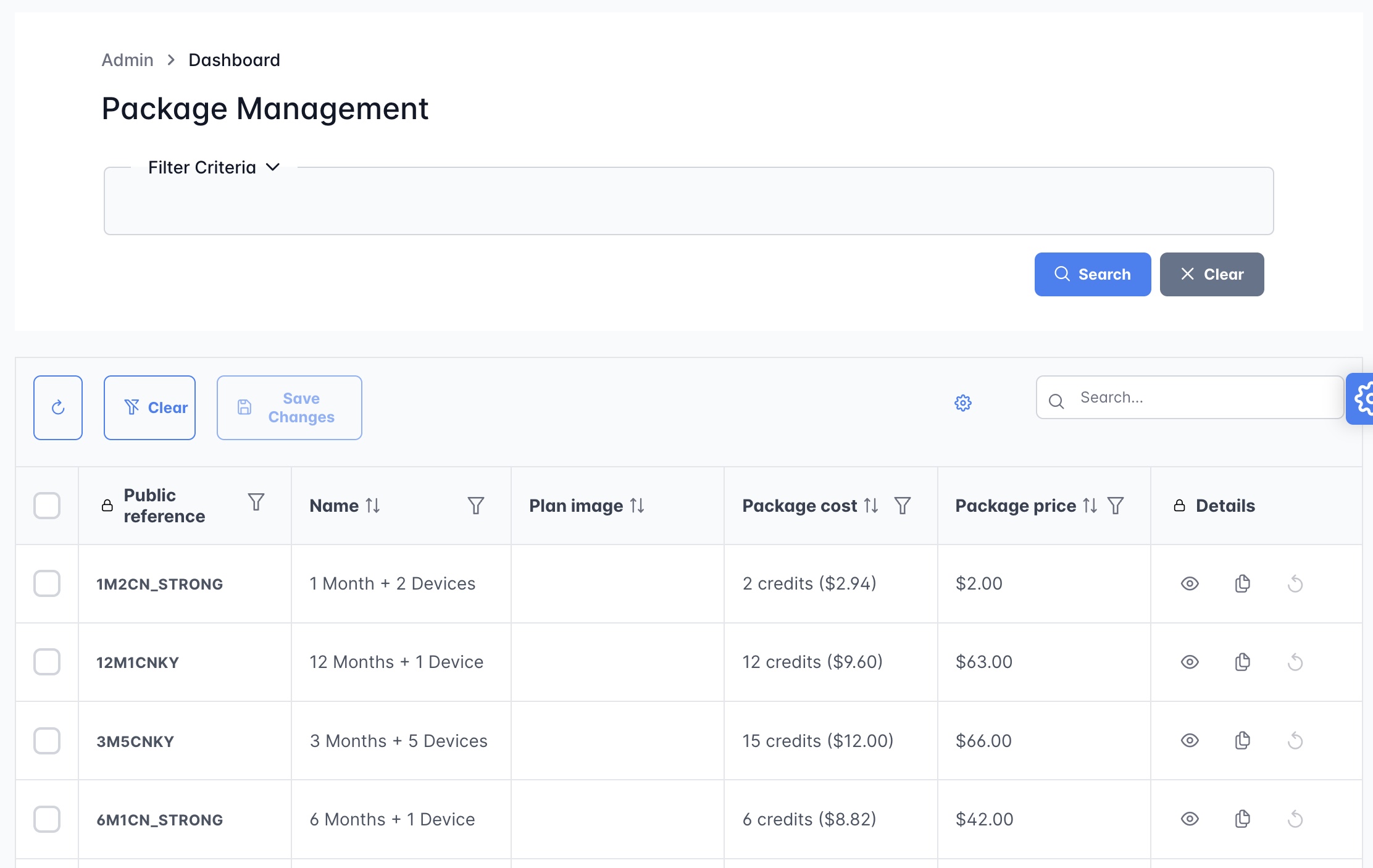This screenshot has width=1373, height=868.
Task: Click the $42.00 package price cell
Action: pyautogui.click(x=1044, y=819)
